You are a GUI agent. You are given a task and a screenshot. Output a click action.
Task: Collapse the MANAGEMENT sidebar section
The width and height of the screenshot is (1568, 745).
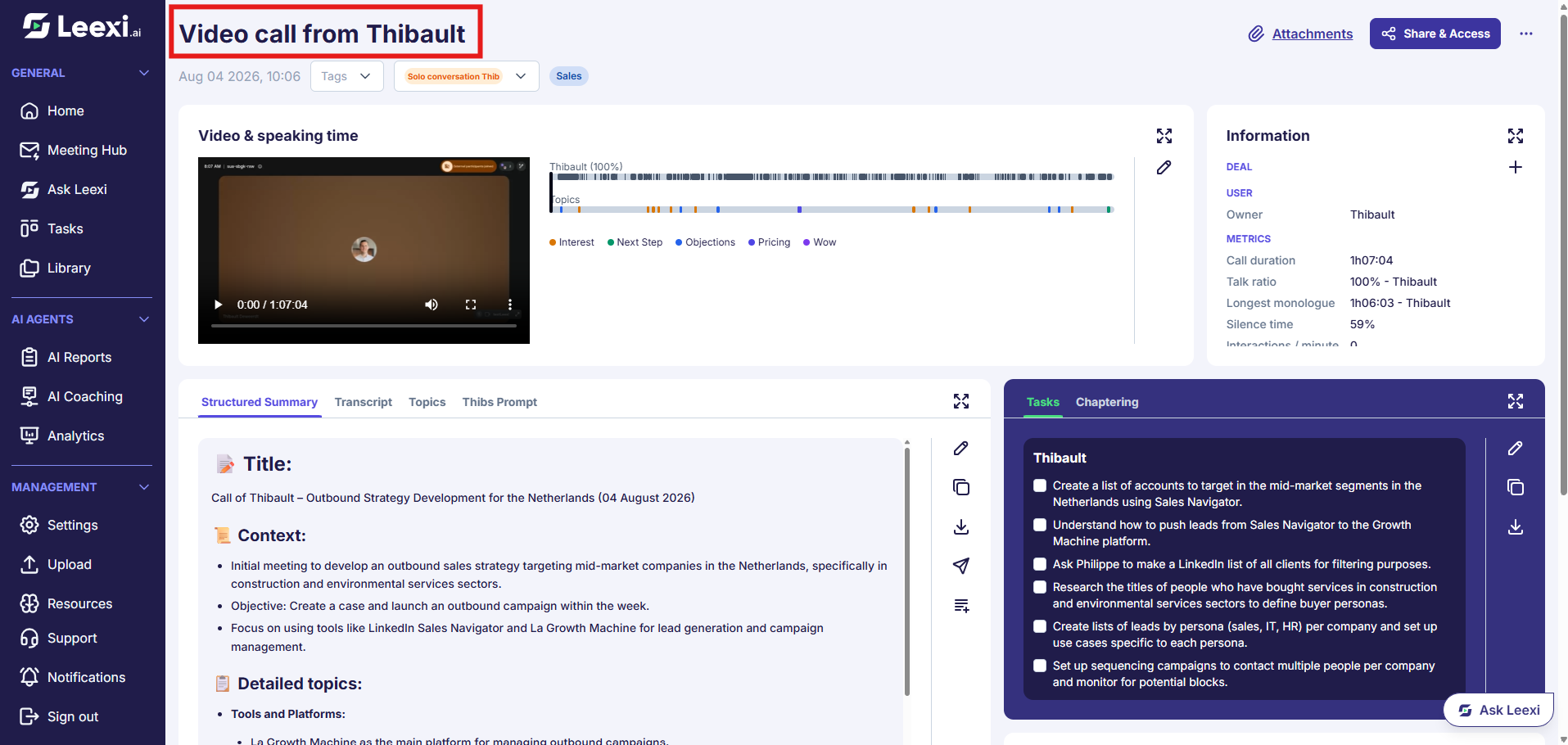click(x=144, y=487)
